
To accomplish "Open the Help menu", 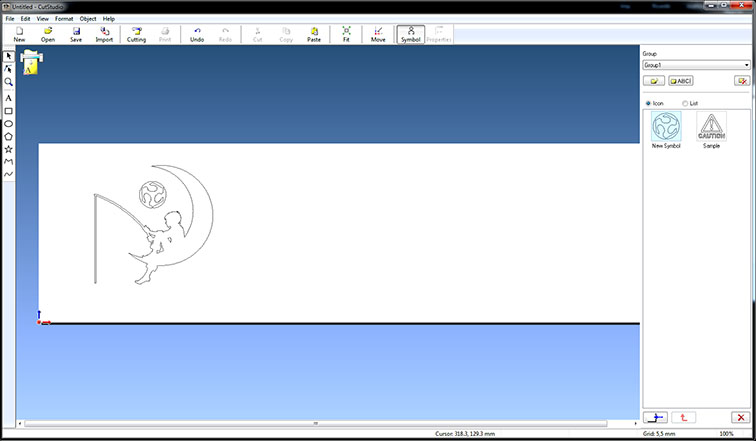I will [108, 19].
